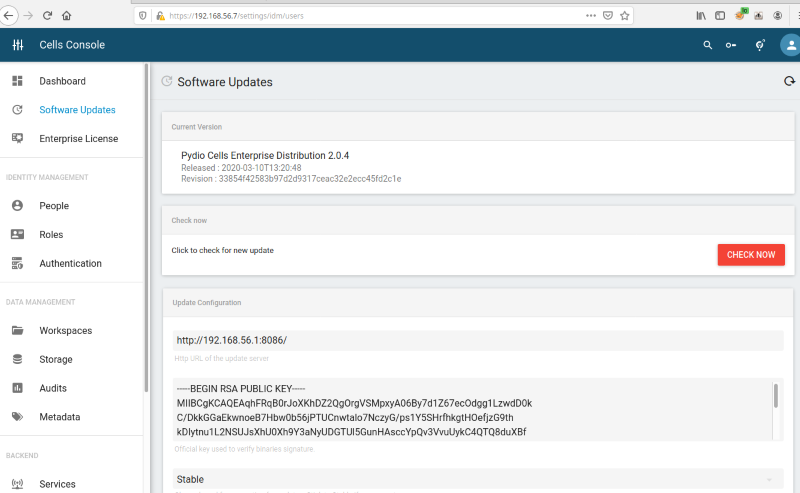Select Software Updates menu entry

click(x=77, y=110)
